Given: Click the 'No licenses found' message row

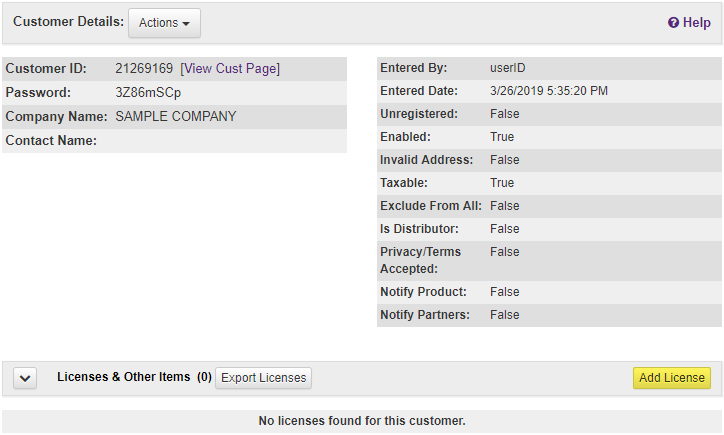Looking at the screenshot, I should (362, 421).
